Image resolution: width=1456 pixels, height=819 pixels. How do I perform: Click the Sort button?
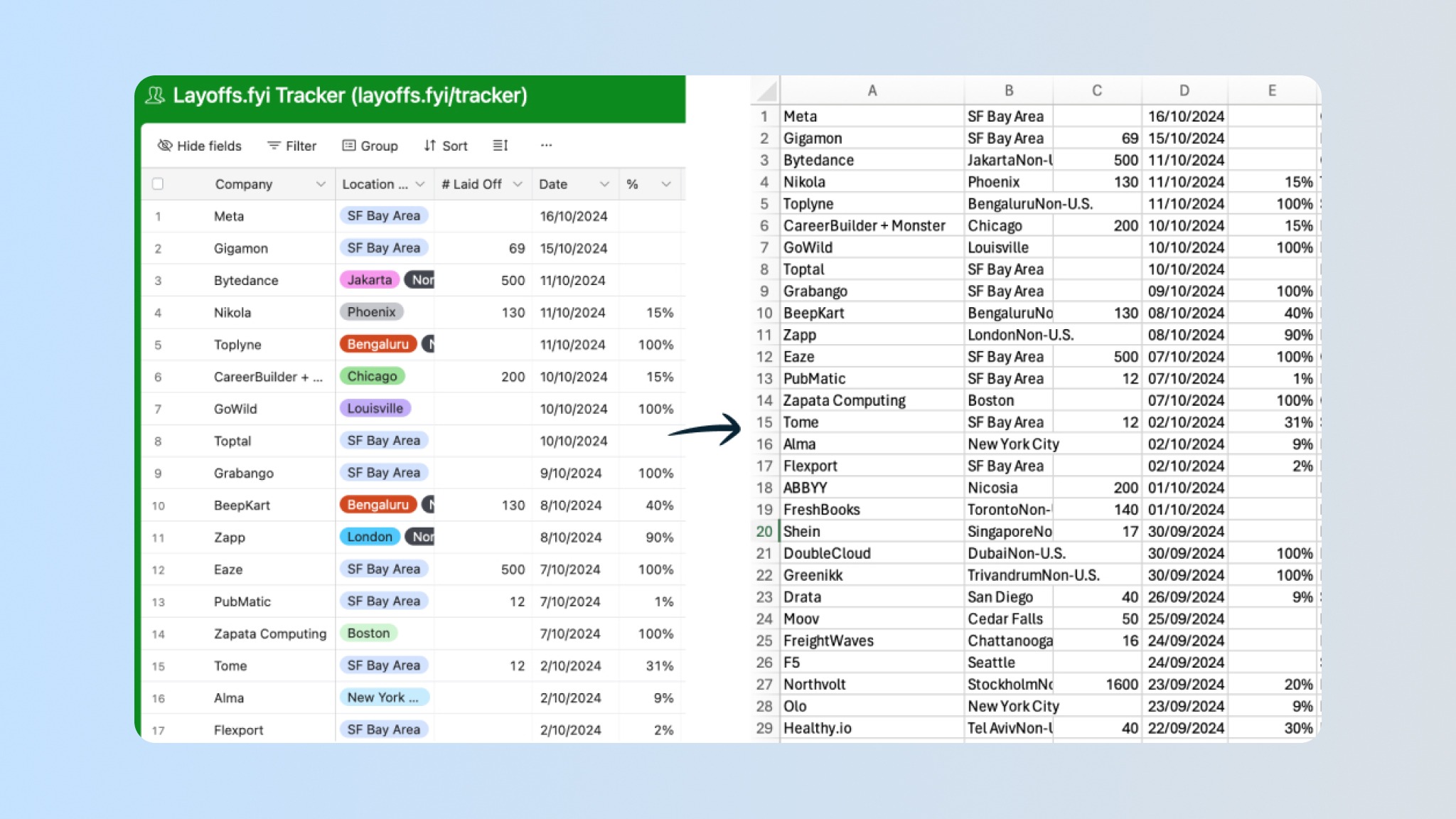[x=446, y=146]
